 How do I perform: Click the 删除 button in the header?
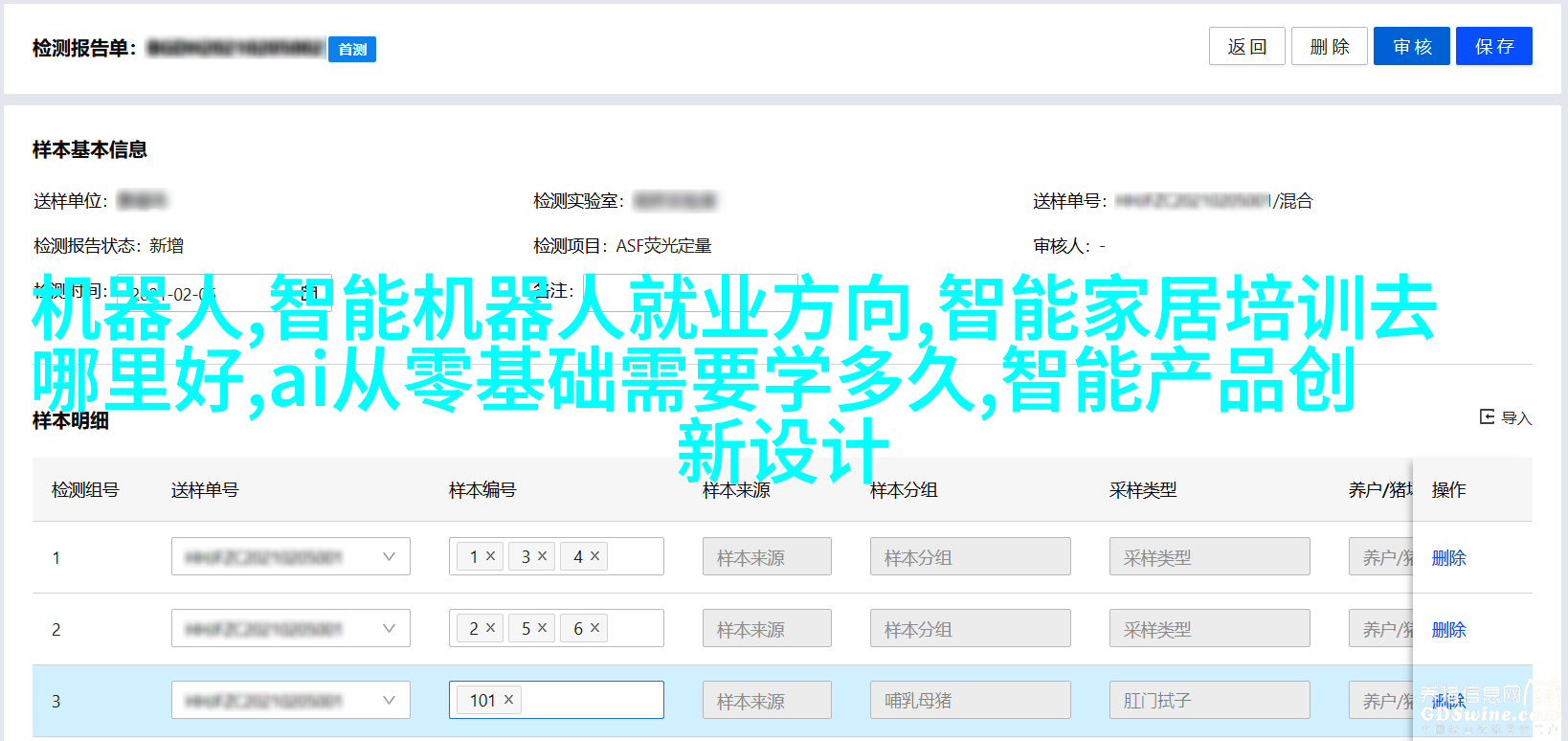point(1329,46)
